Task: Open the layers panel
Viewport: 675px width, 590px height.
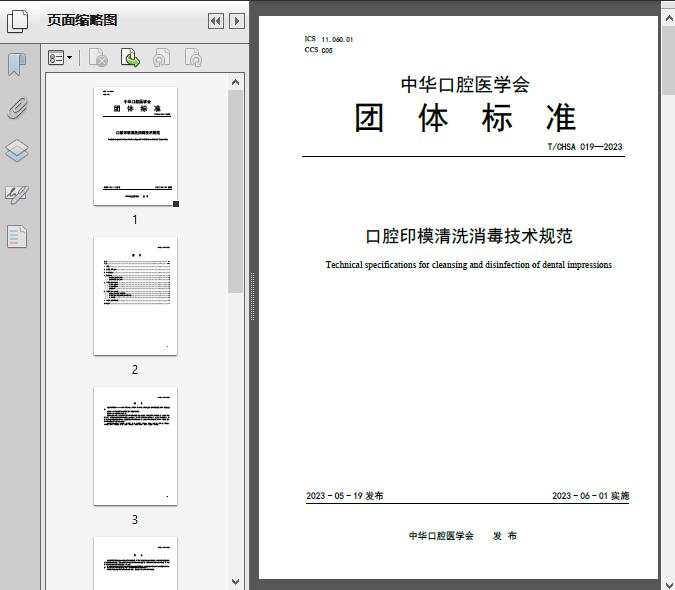Action: pyautogui.click(x=17, y=151)
